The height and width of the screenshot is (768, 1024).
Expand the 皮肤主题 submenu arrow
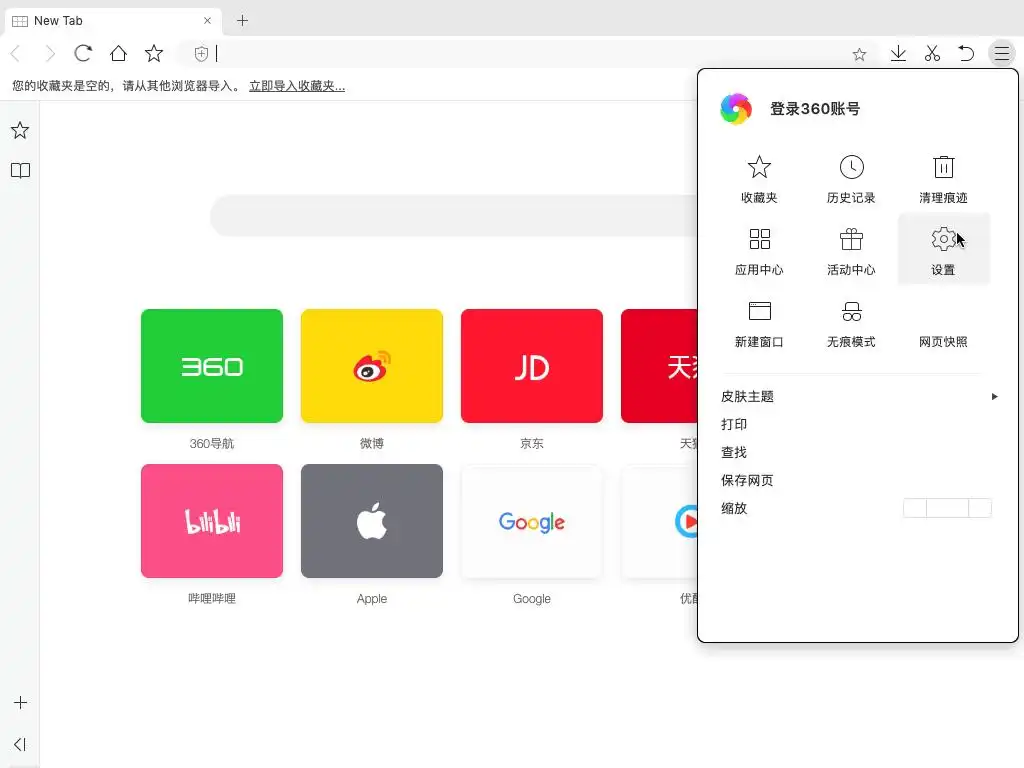click(994, 396)
